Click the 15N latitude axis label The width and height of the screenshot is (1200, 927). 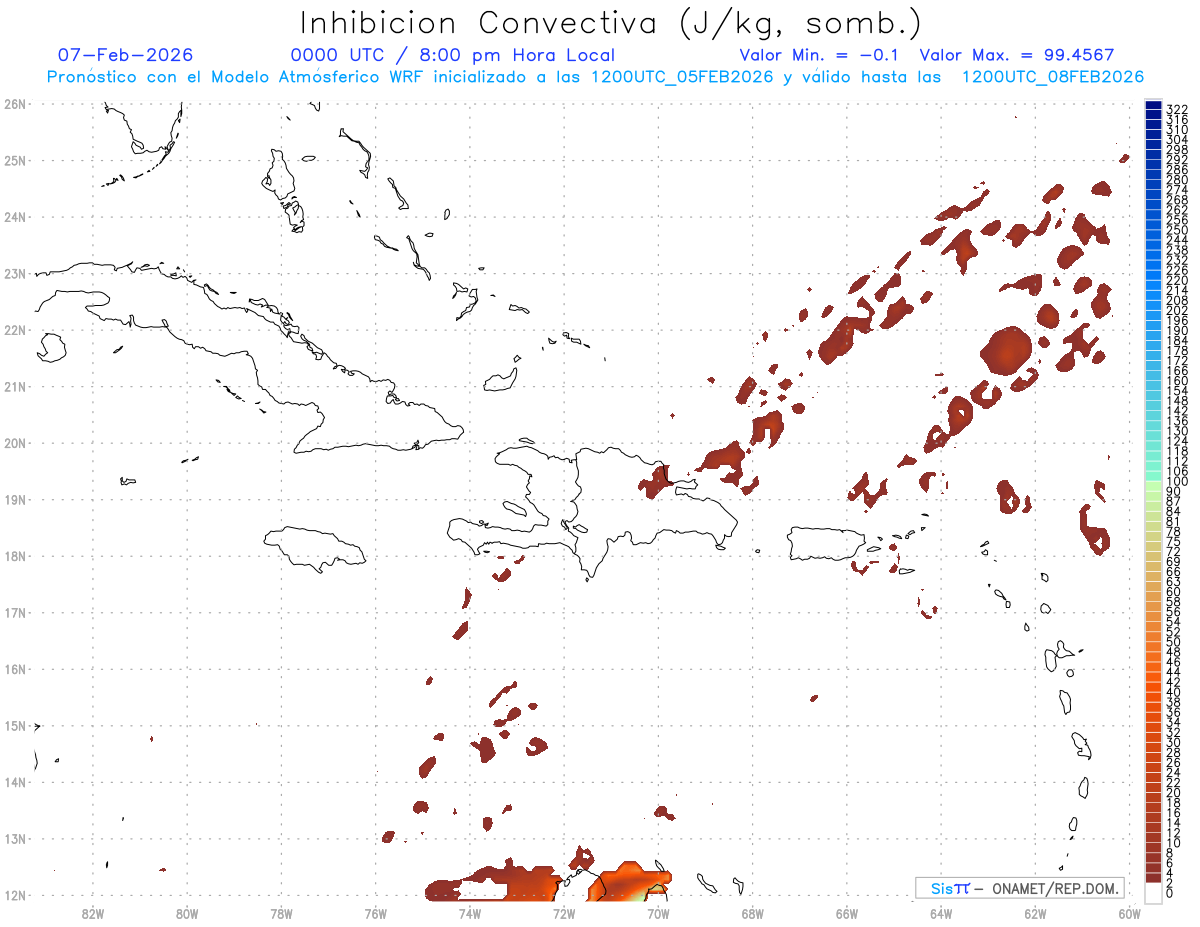(x=14, y=725)
